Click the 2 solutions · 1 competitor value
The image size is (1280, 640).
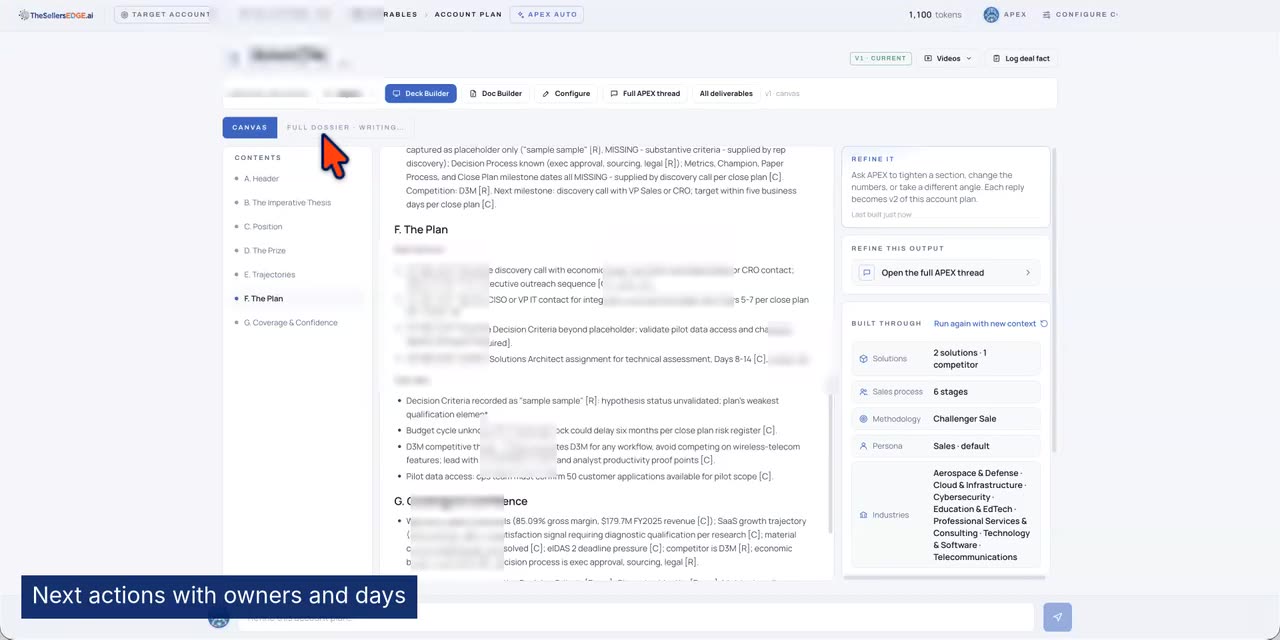[x=960, y=358]
